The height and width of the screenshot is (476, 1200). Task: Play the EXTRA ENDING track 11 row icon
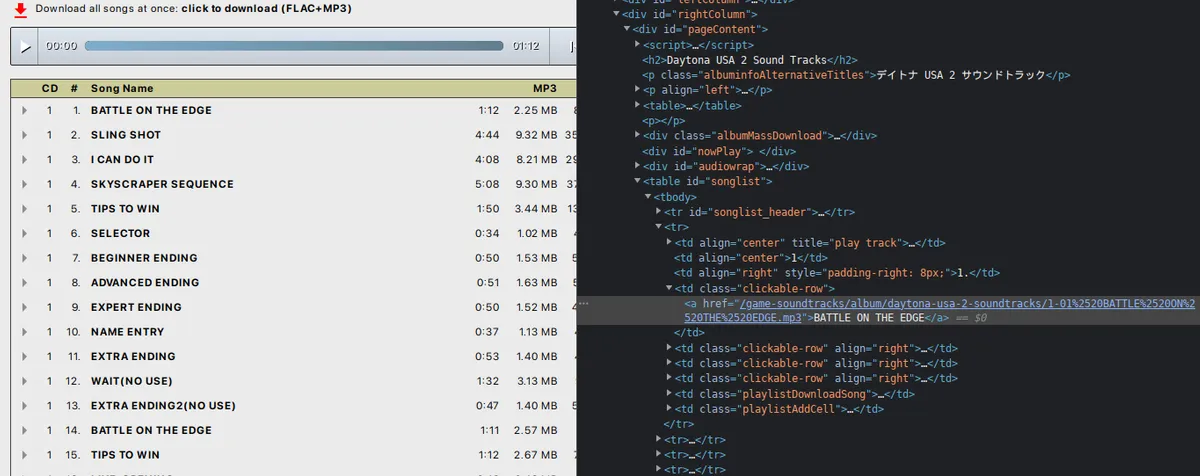24,356
